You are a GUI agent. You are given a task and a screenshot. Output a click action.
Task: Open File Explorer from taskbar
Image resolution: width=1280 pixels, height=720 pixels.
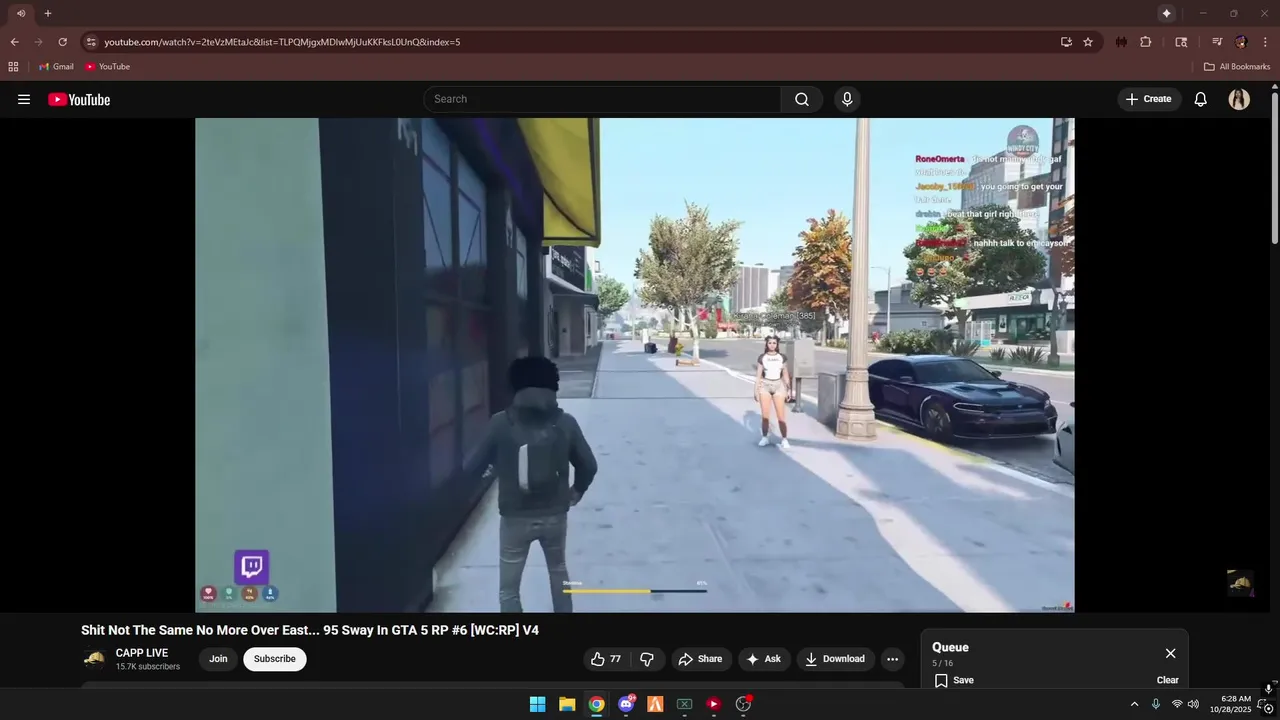point(567,704)
